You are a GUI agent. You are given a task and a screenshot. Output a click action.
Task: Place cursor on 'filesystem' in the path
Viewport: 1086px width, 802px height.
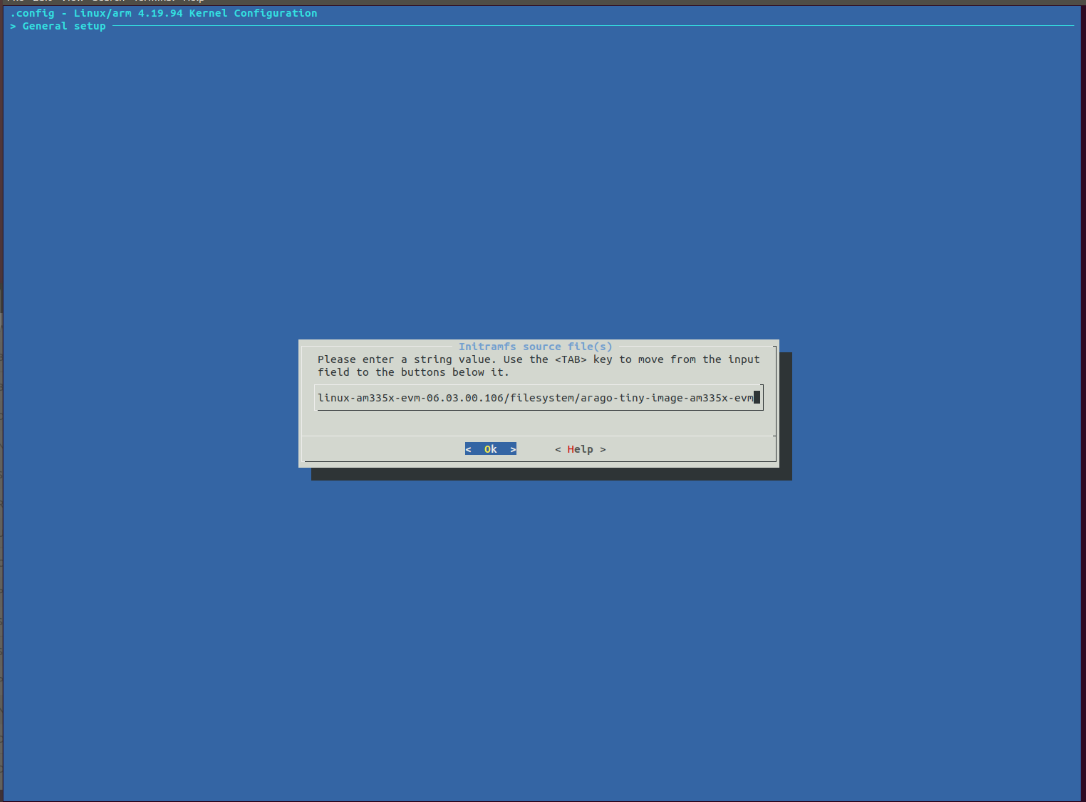(x=542, y=398)
